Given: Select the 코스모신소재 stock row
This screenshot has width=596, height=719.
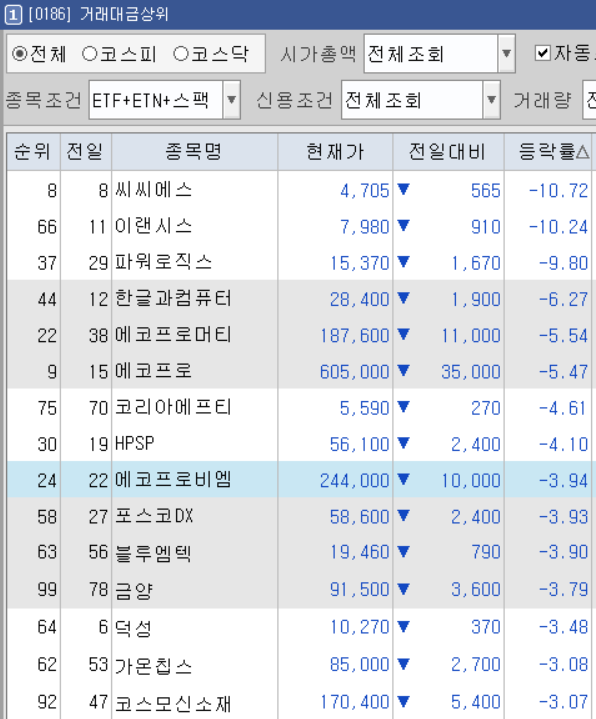Looking at the screenshot, I should 299,702.
